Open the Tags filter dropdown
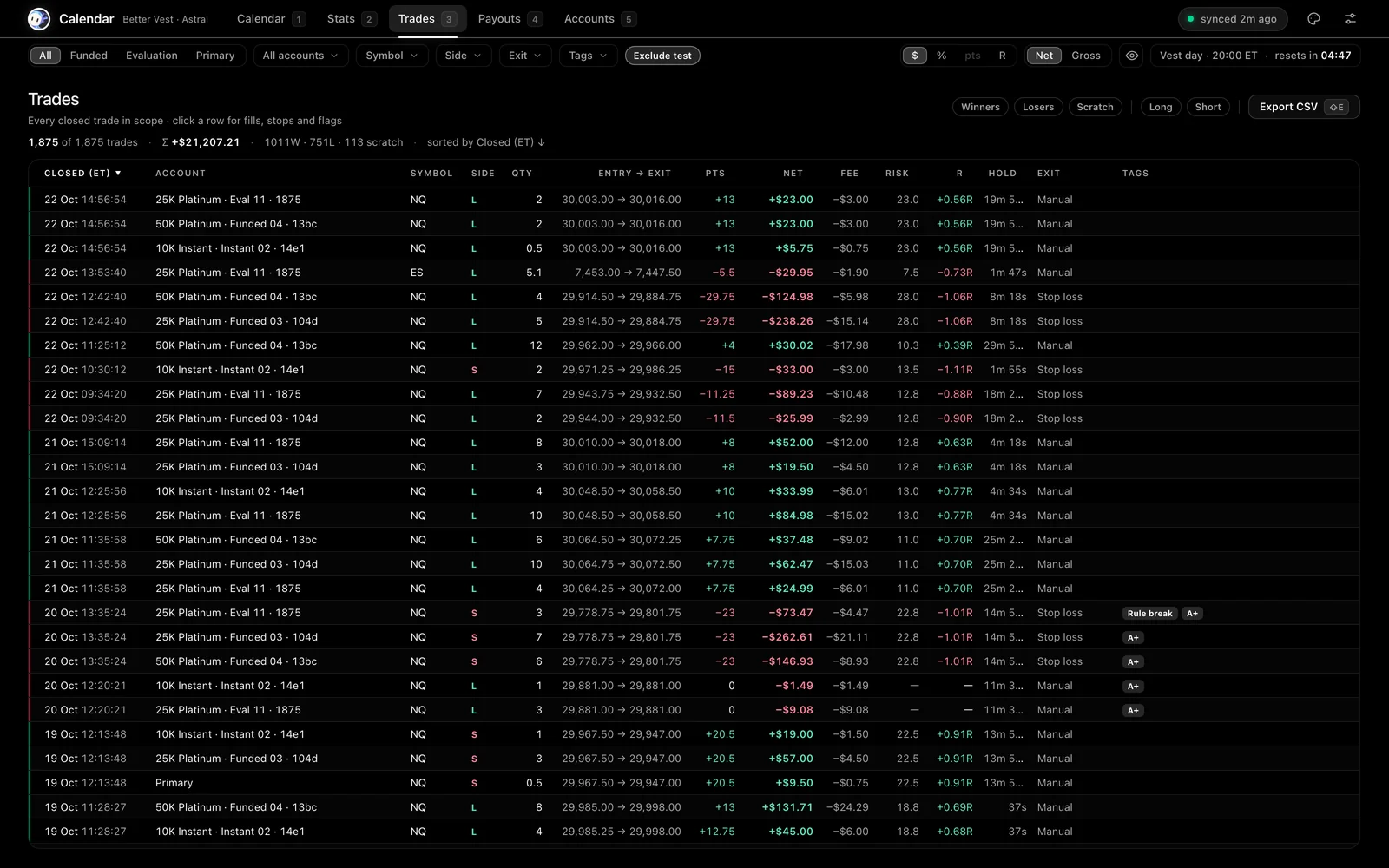 click(x=588, y=56)
